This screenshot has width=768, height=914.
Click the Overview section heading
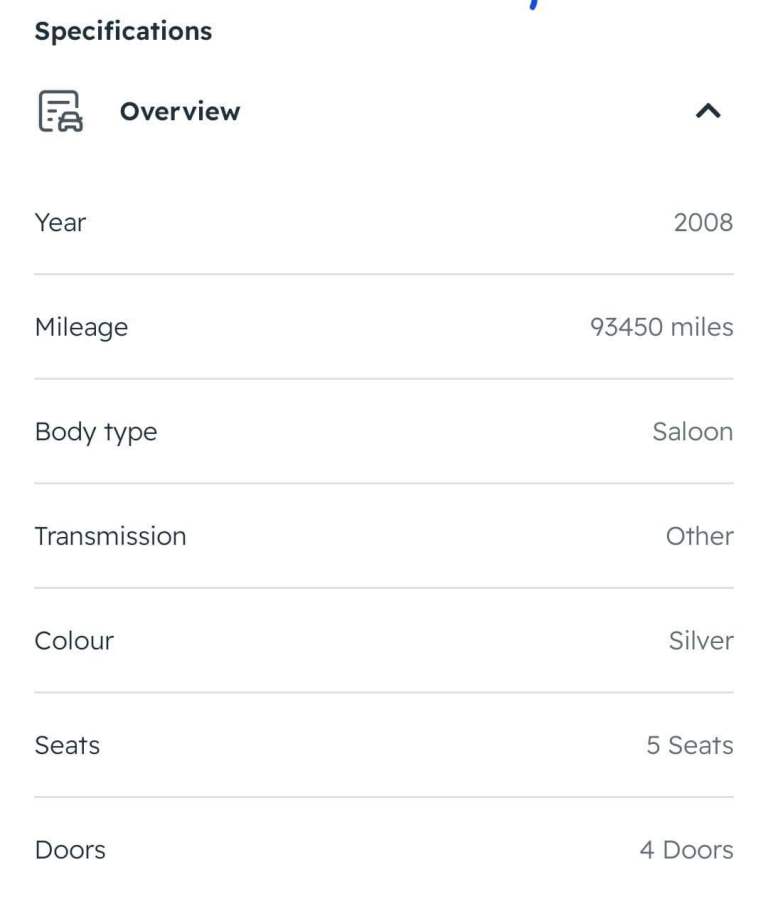(180, 111)
